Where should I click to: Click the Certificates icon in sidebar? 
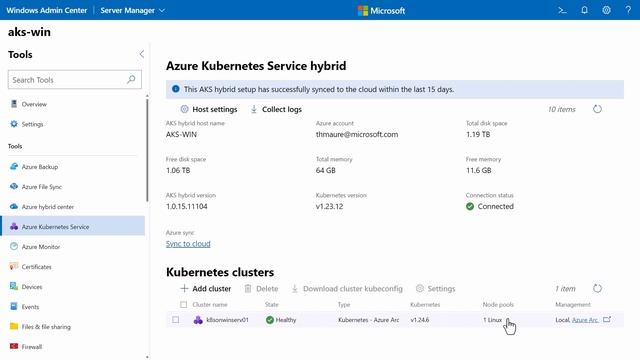point(14,266)
